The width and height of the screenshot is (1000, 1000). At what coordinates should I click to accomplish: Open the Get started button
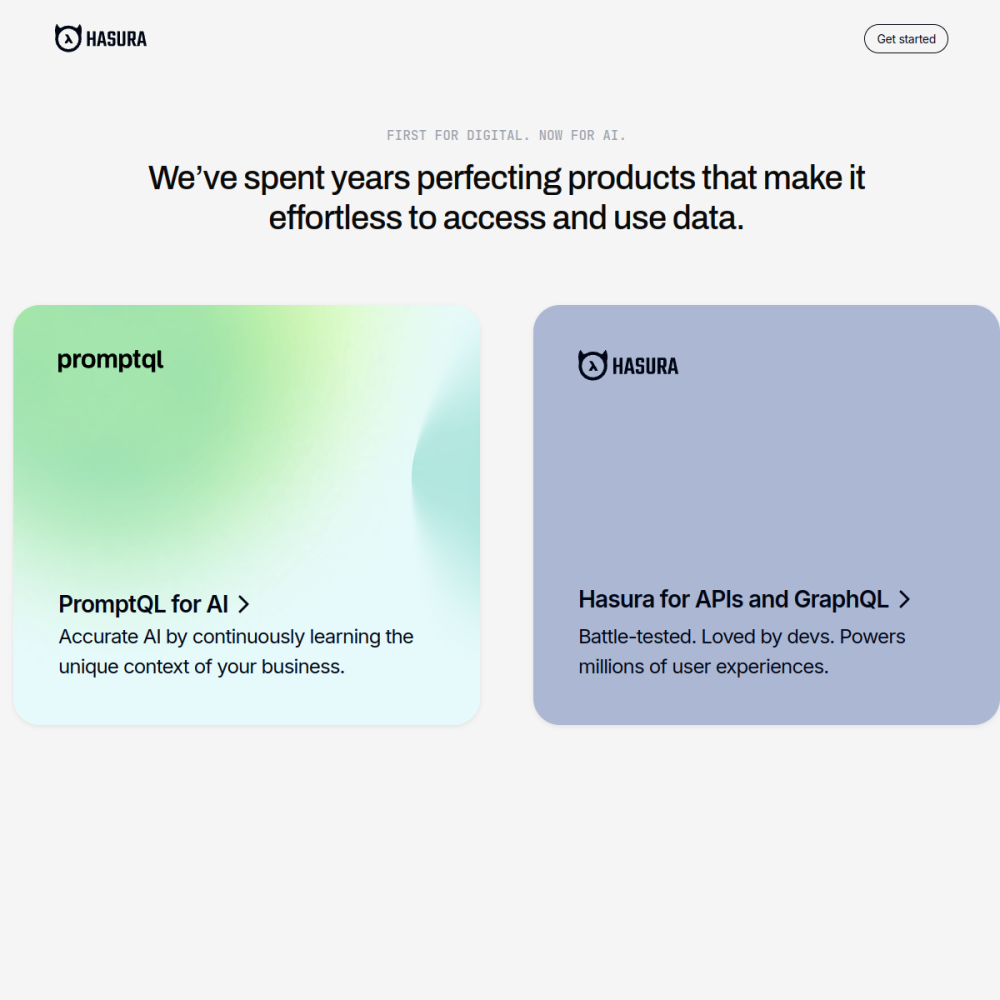tap(906, 39)
